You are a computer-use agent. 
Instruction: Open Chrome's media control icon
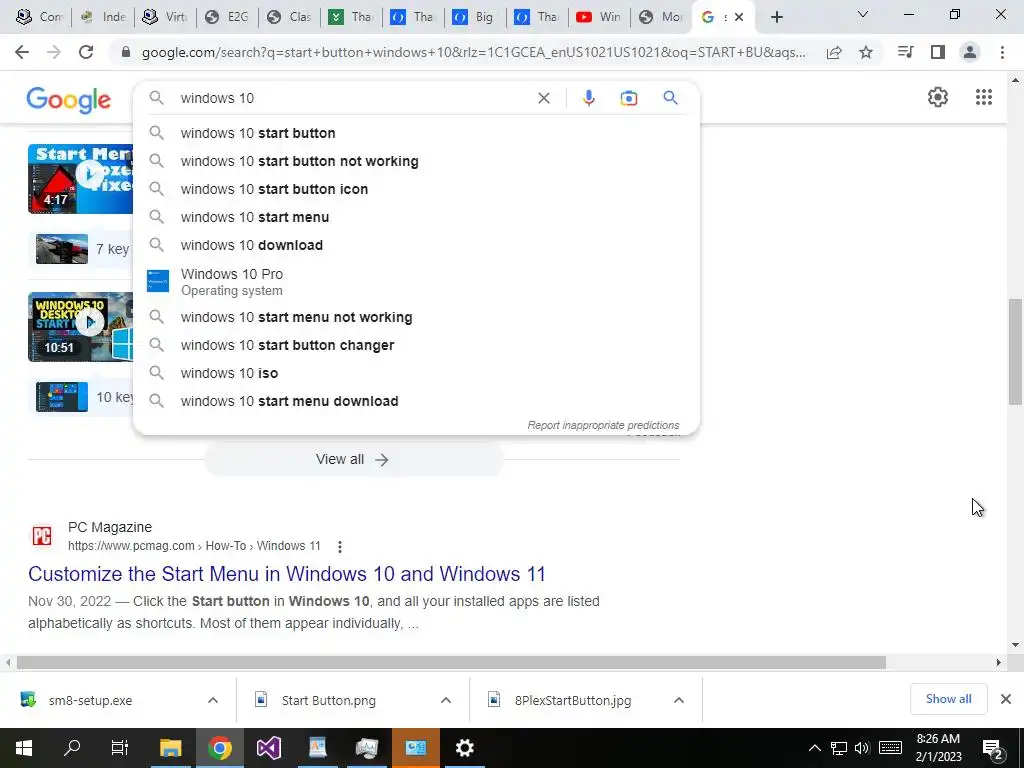[x=905, y=52]
